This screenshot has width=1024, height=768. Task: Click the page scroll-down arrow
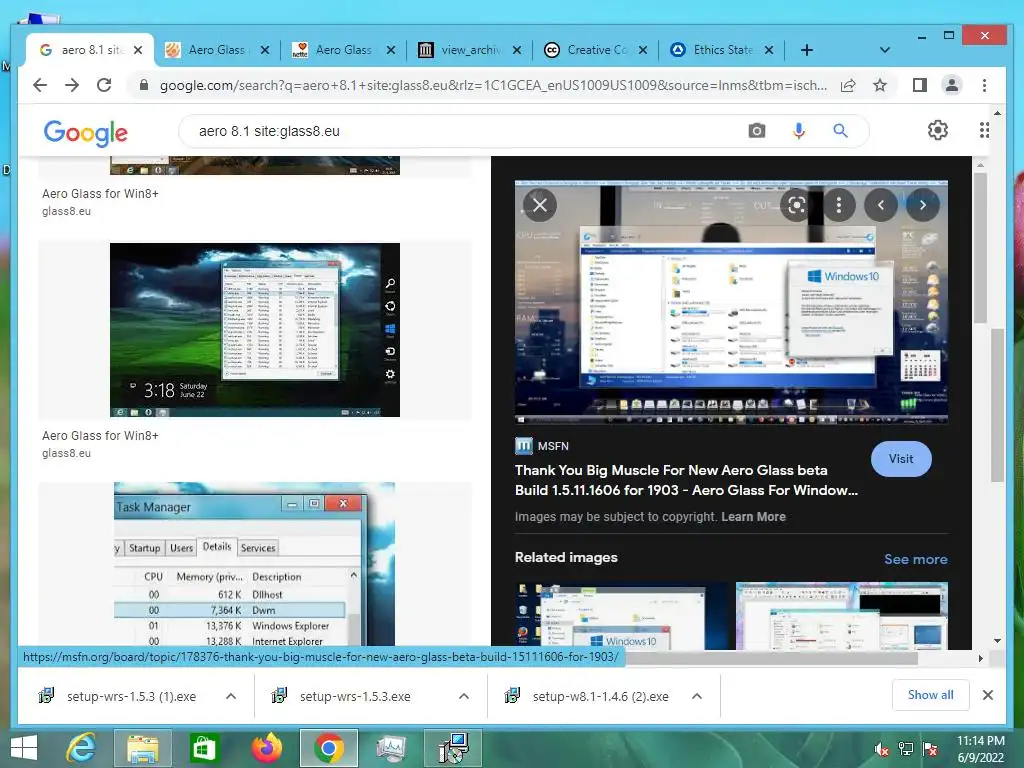coord(997,641)
